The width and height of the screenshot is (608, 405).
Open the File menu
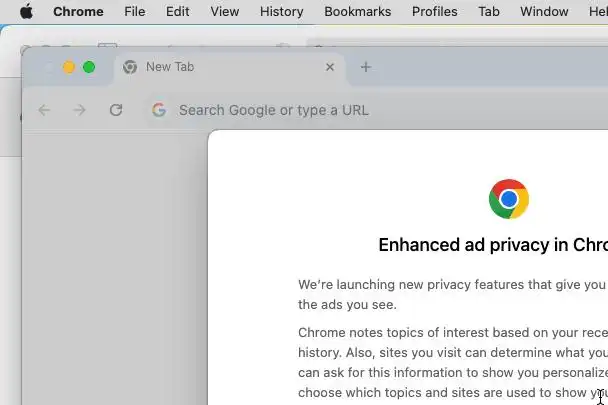click(x=135, y=12)
